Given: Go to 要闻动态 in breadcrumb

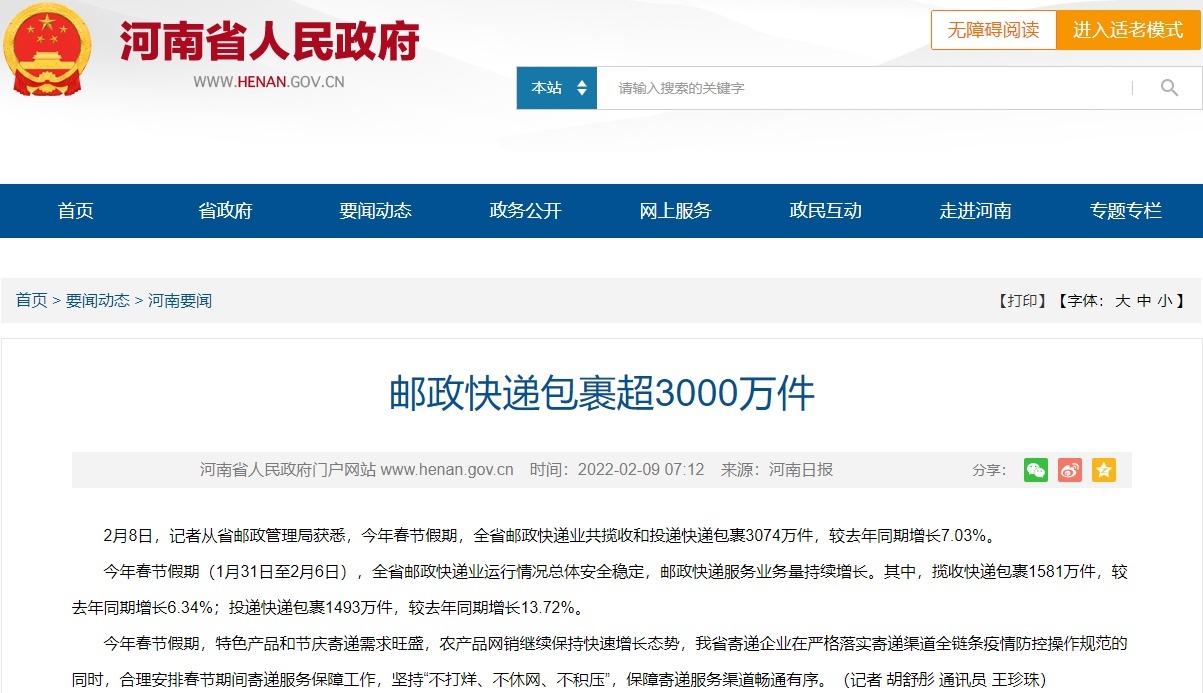Looking at the screenshot, I should pyautogui.click(x=98, y=301).
